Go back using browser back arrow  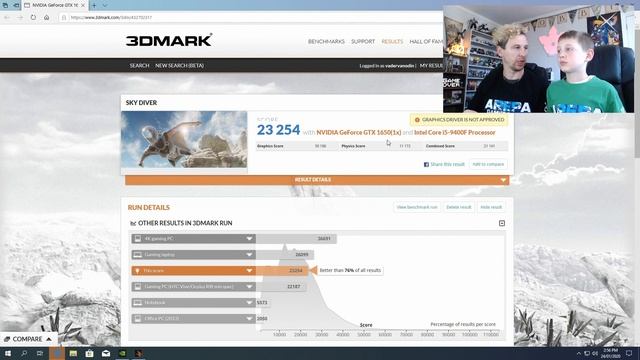point(7,18)
